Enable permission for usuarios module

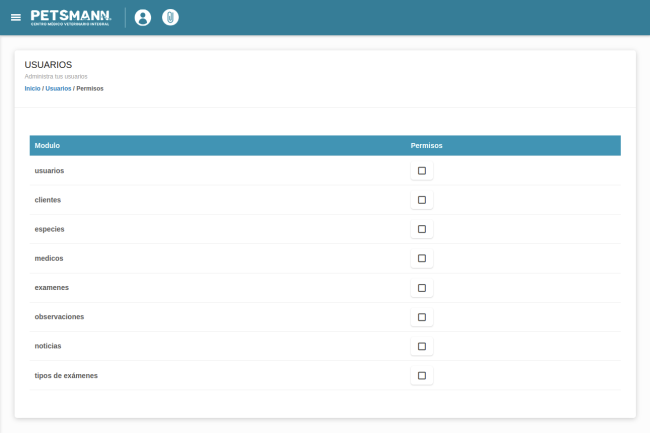(421, 171)
